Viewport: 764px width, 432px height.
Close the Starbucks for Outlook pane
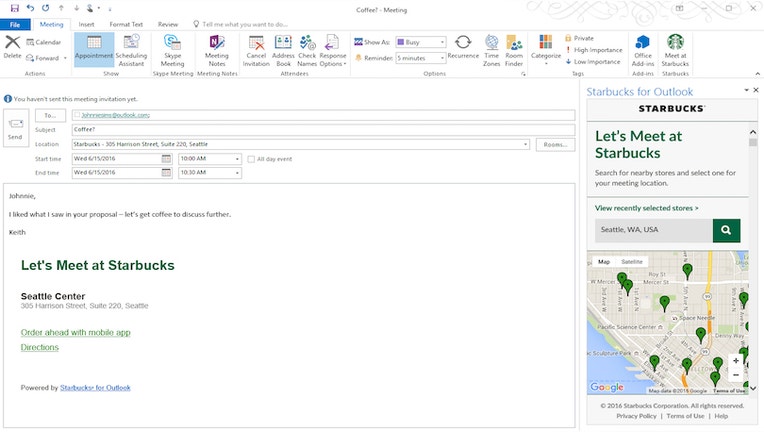(756, 90)
